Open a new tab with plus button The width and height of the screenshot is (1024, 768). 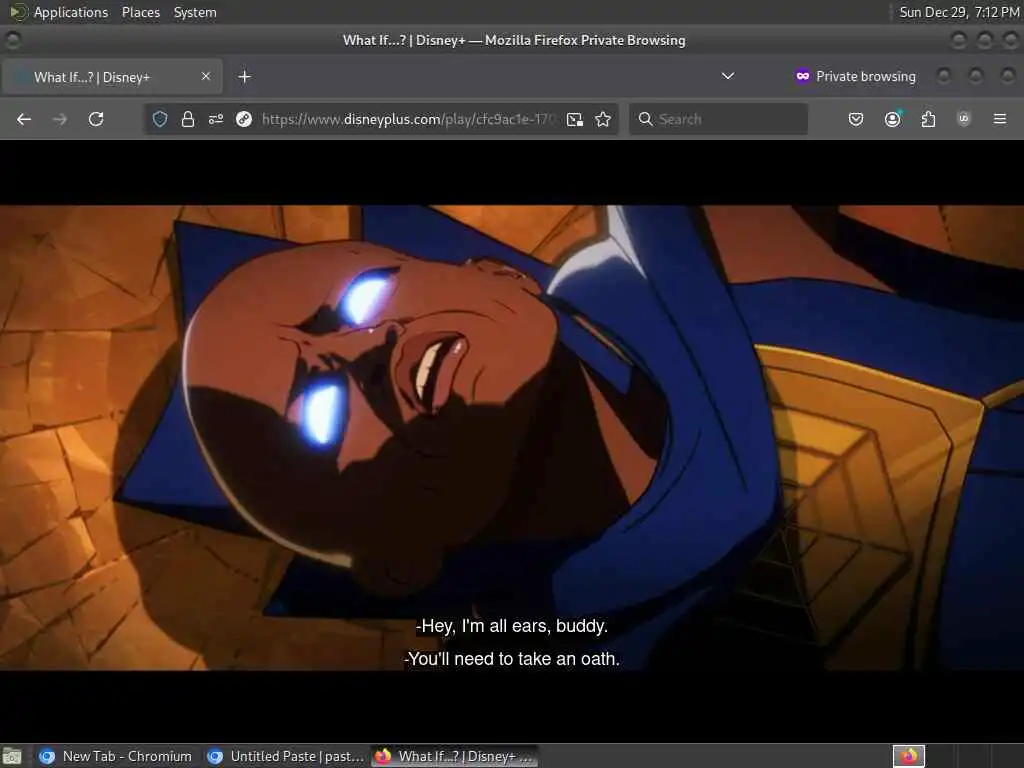click(244, 77)
